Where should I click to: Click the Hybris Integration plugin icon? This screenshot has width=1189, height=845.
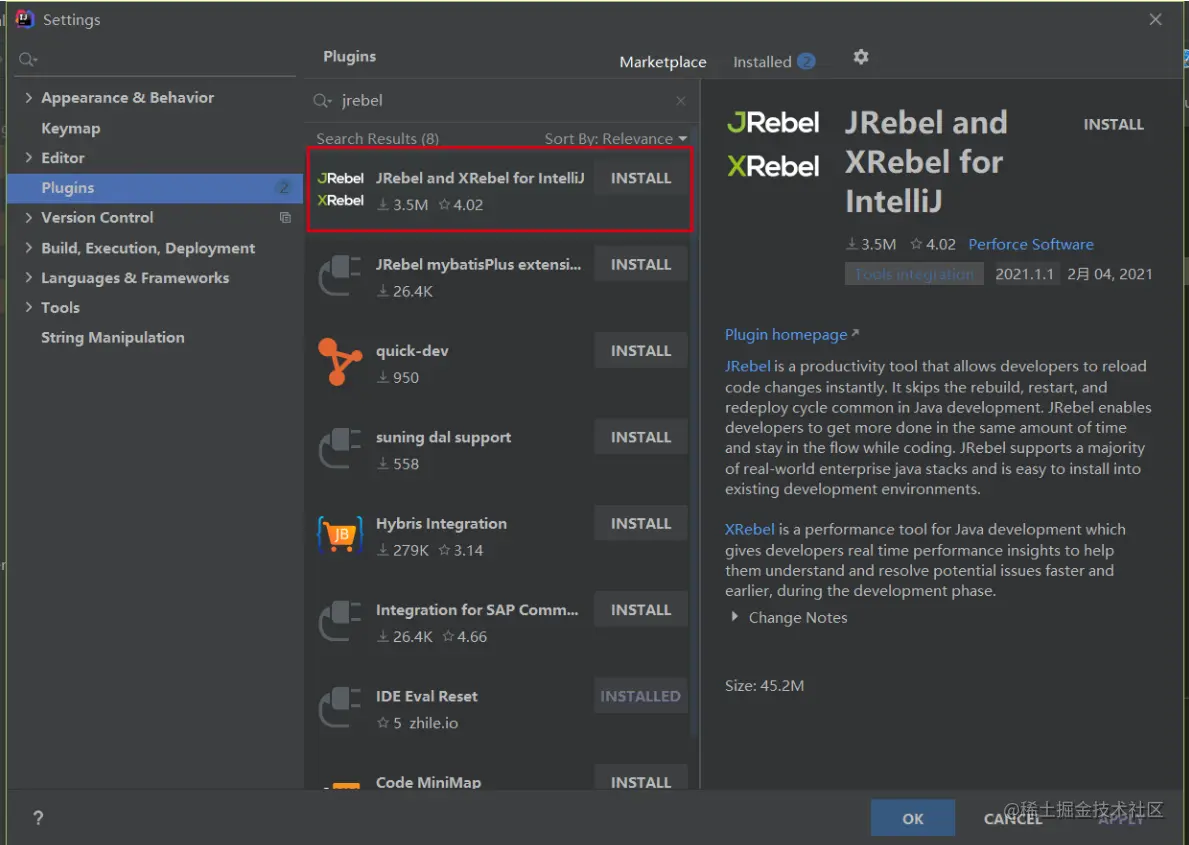(x=340, y=534)
